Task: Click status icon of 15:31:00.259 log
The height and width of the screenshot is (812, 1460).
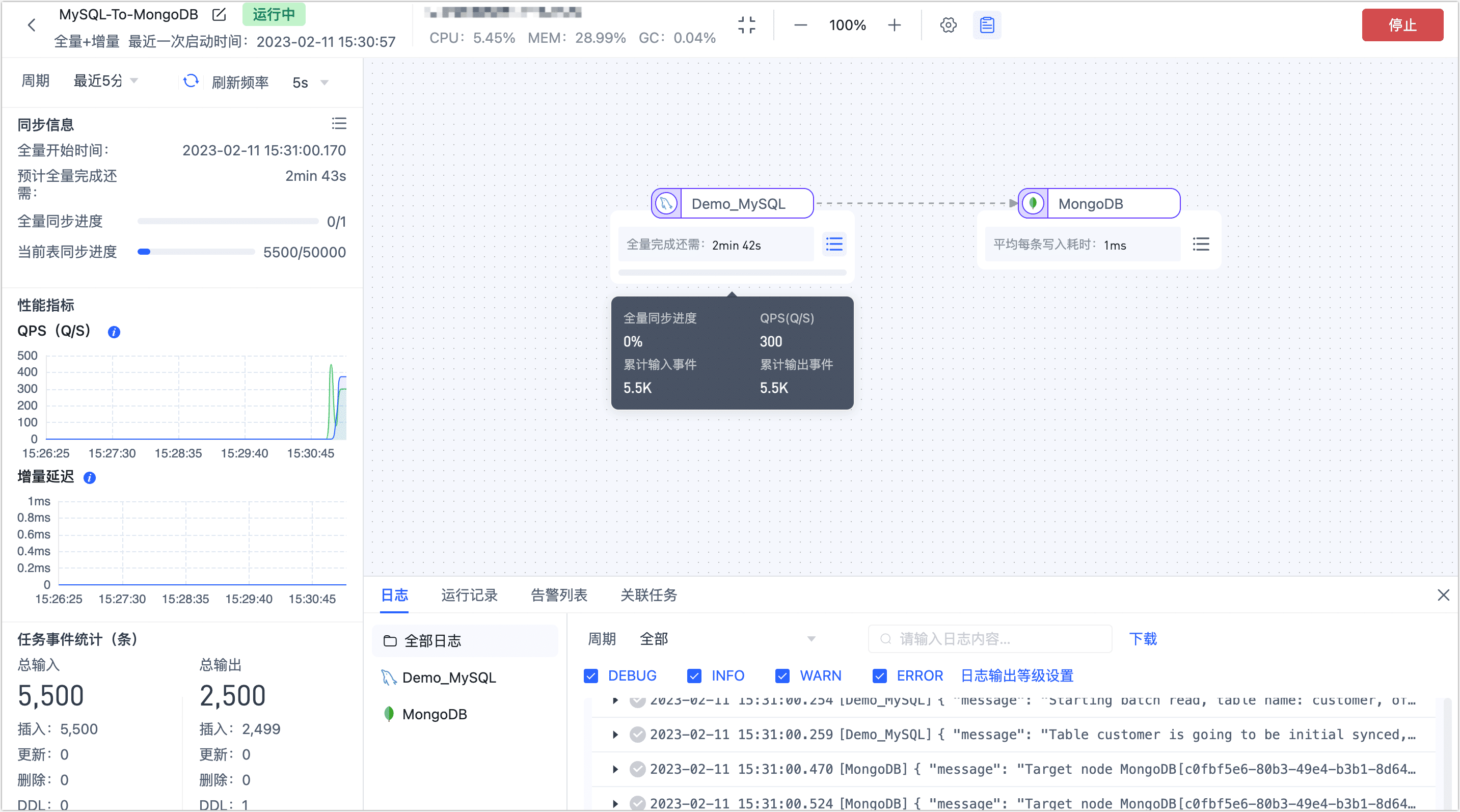Action: point(638,735)
